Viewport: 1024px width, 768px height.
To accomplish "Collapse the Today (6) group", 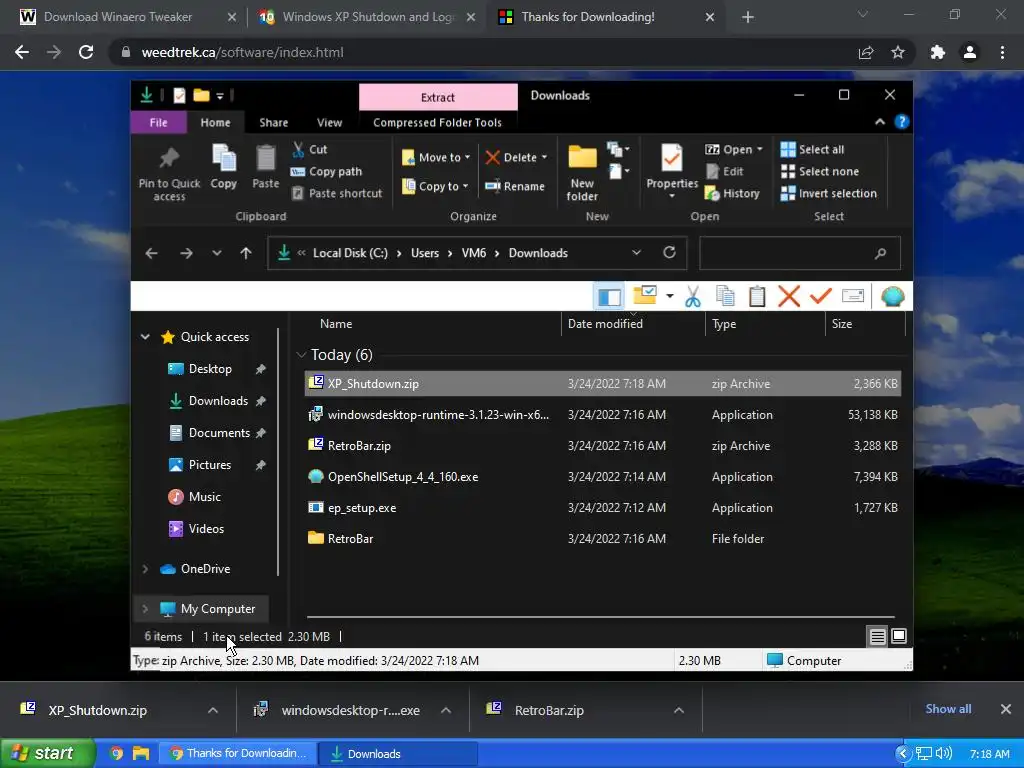I will tap(301, 355).
